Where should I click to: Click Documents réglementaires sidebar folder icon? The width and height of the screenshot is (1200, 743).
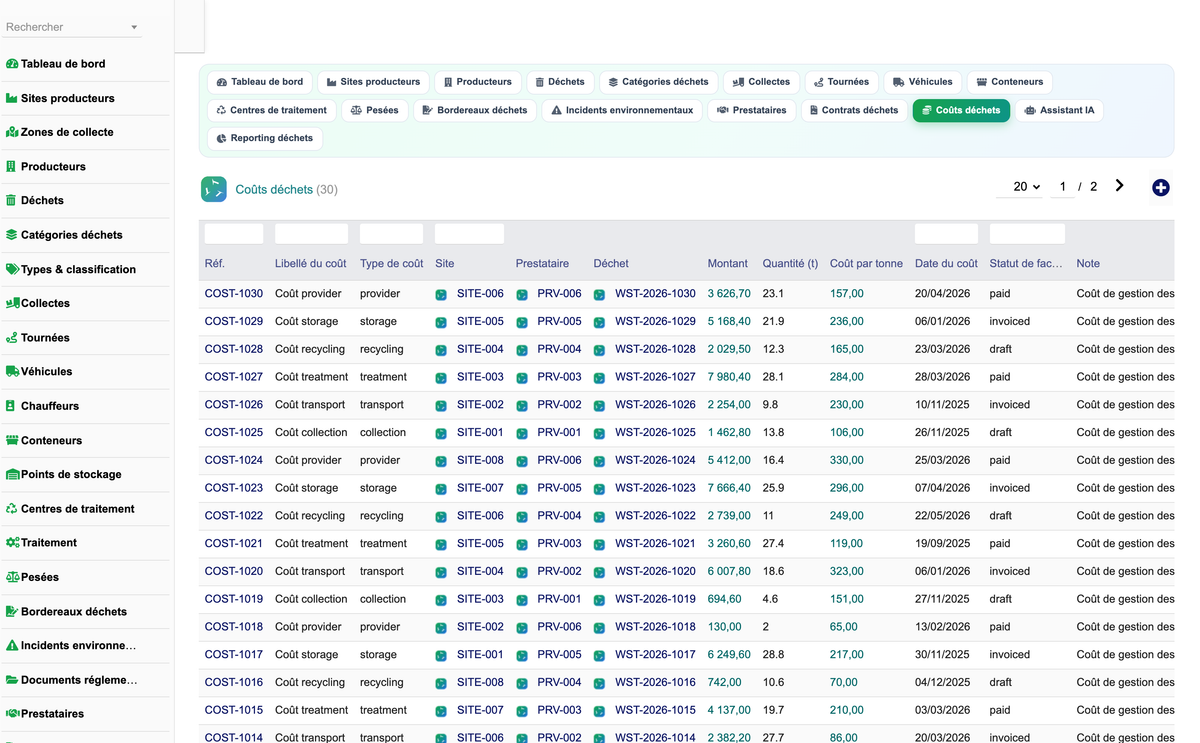[12, 679]
